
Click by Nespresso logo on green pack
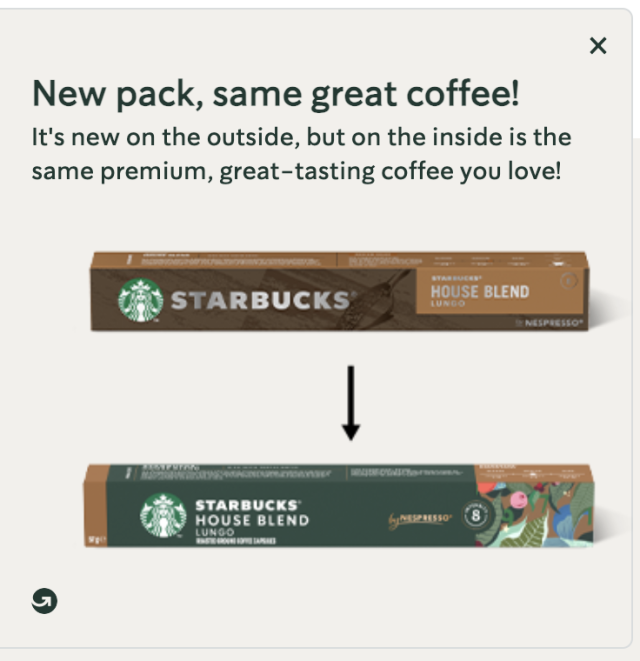[419, 519]
